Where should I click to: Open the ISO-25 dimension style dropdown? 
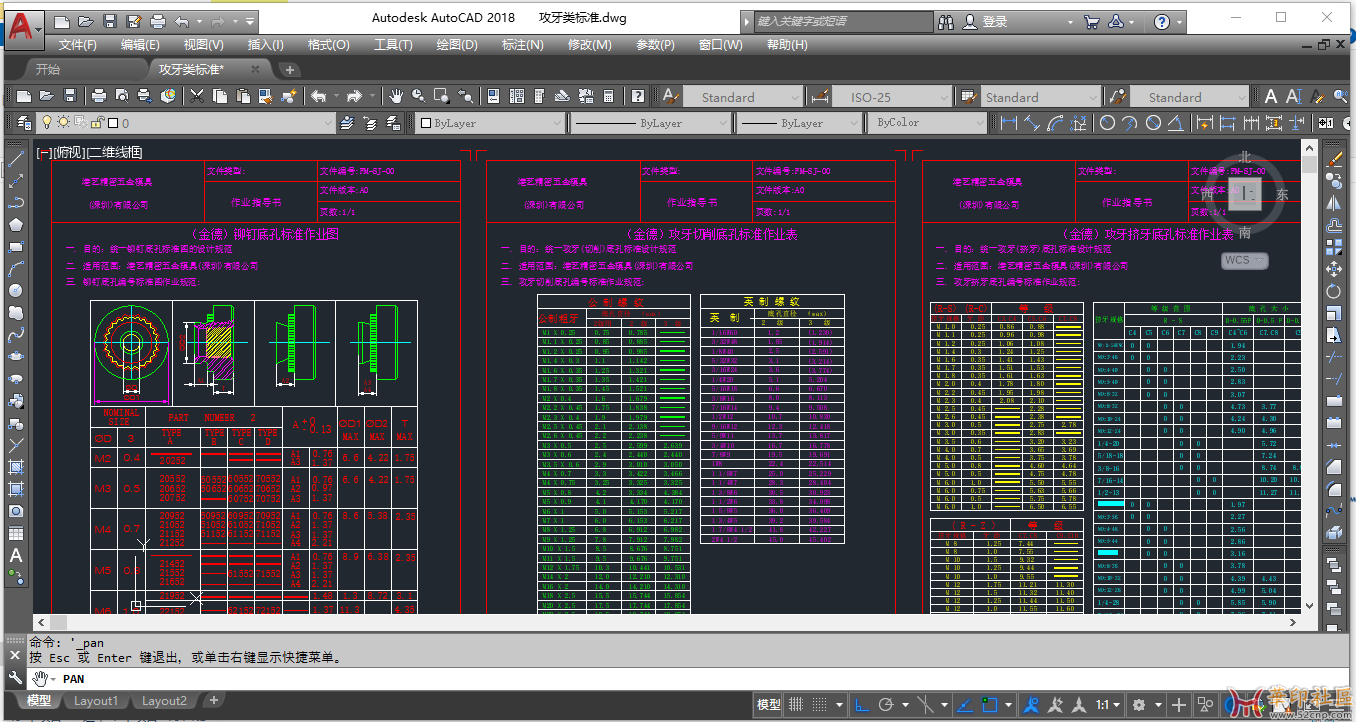(x=943, y=97)
